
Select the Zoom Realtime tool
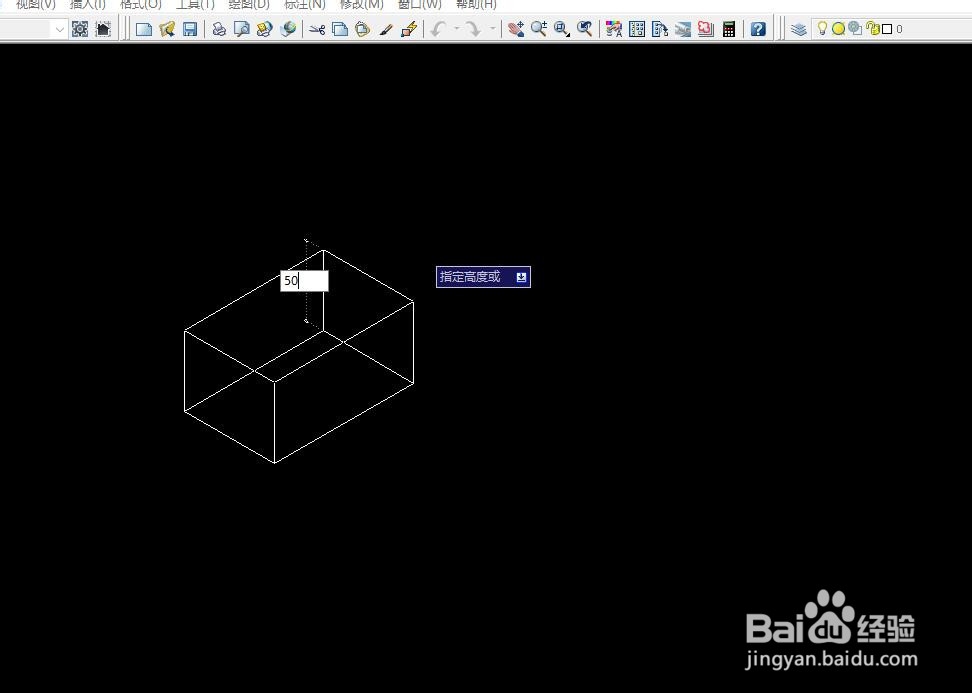pos(538,29)
